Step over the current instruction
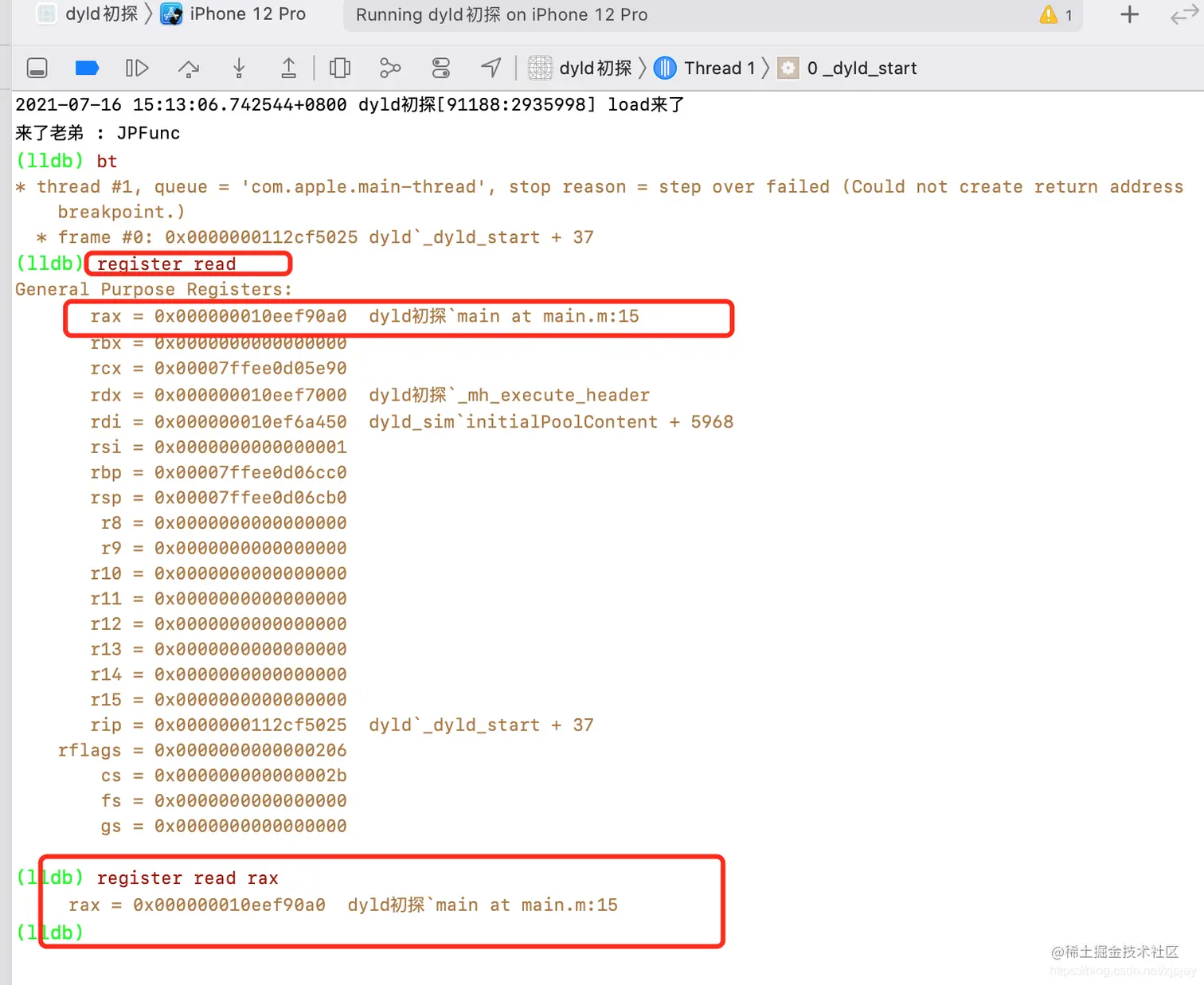 (189, 68)
